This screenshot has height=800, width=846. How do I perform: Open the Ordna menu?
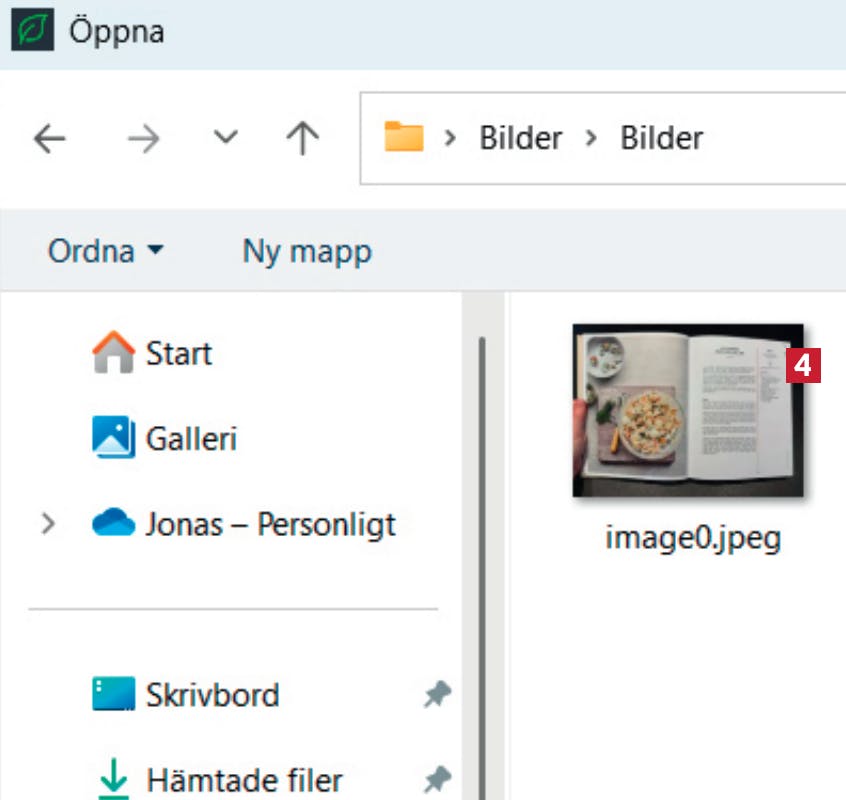click(x=104, y=251)
